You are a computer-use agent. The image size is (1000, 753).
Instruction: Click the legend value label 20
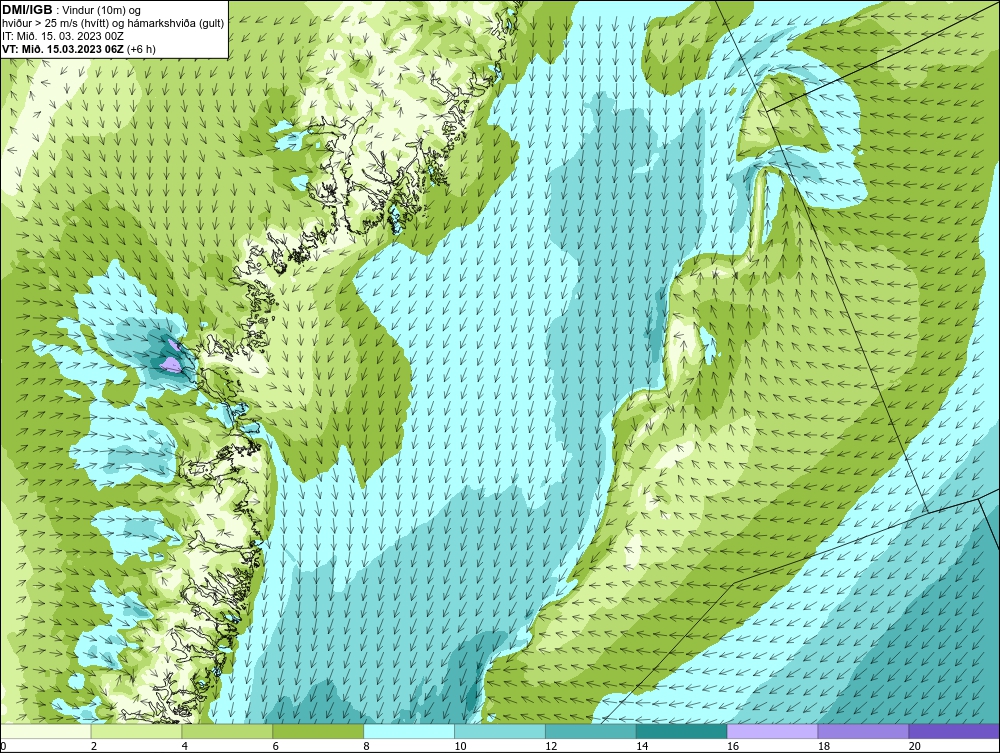[x=915, y=746]
